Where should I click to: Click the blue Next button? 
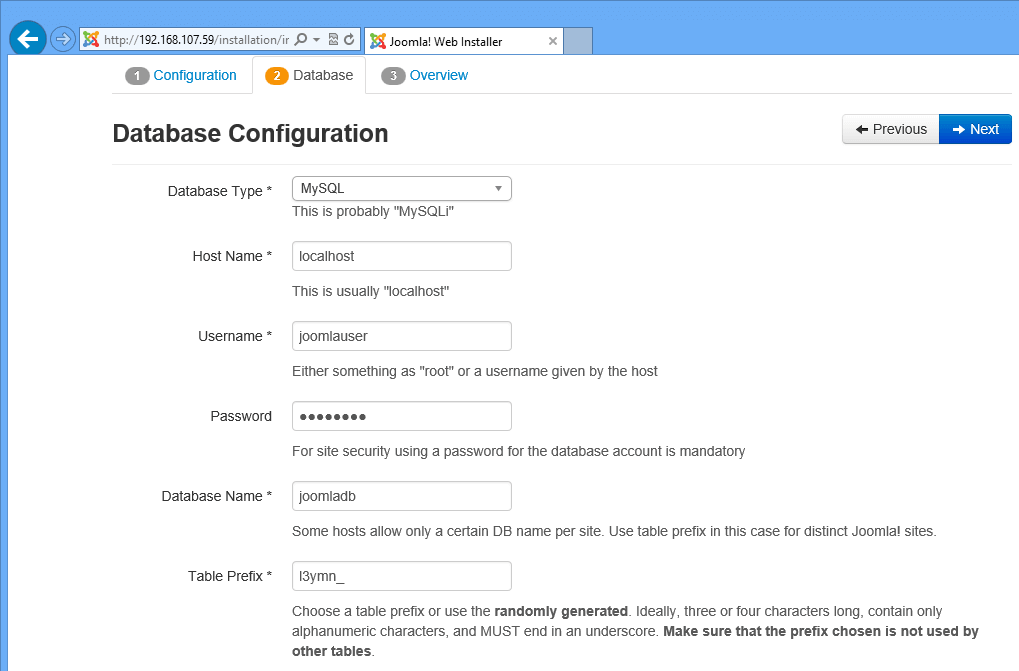pos(975,129)
